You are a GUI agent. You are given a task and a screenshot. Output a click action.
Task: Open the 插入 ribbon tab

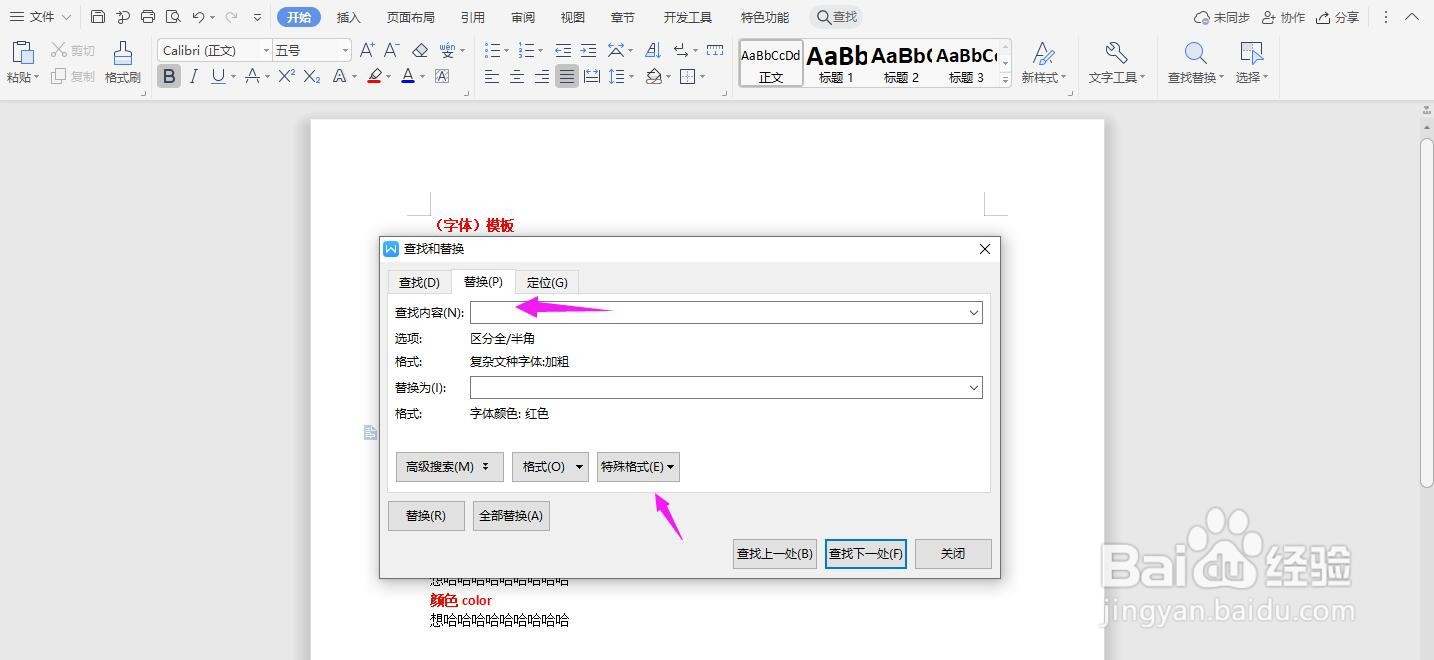[x=349, y=17]
